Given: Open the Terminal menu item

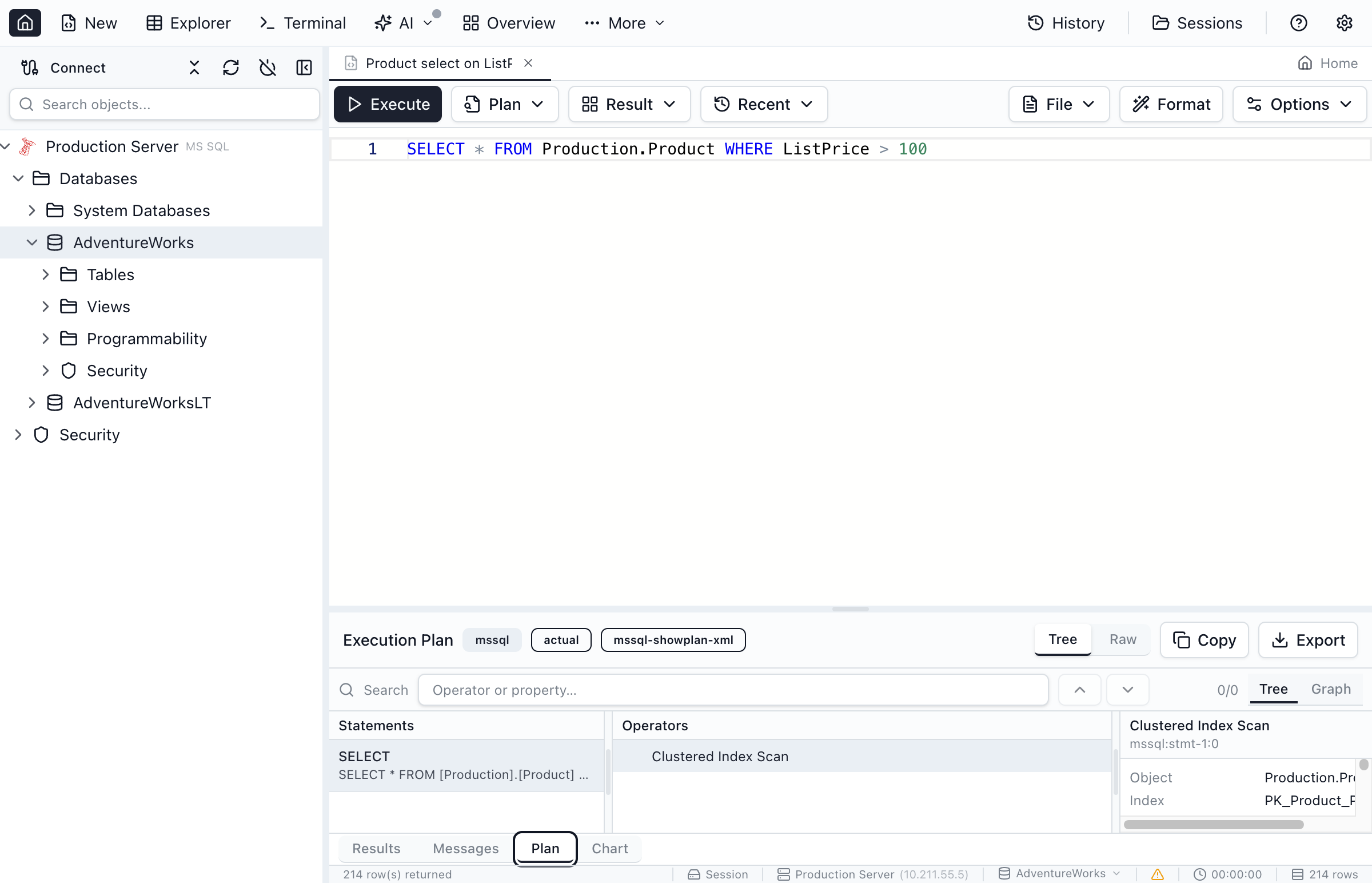Looking at the screenshot, I should (302, 23).
